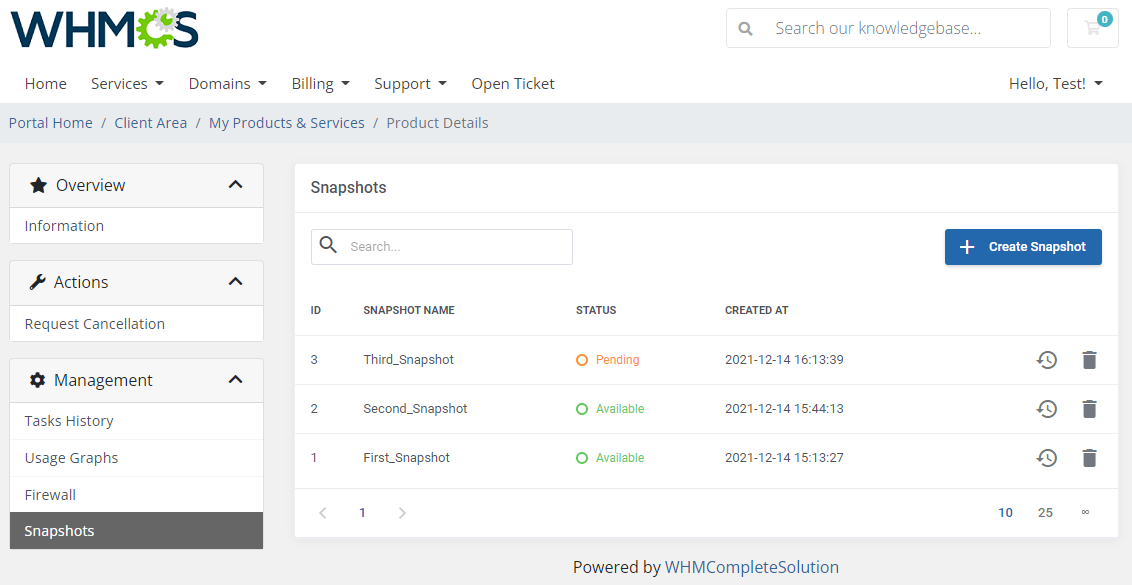Restore the Third_Snapshot using its restore icon
This screenshot has height=585, width=1132.
[1047, 360]
